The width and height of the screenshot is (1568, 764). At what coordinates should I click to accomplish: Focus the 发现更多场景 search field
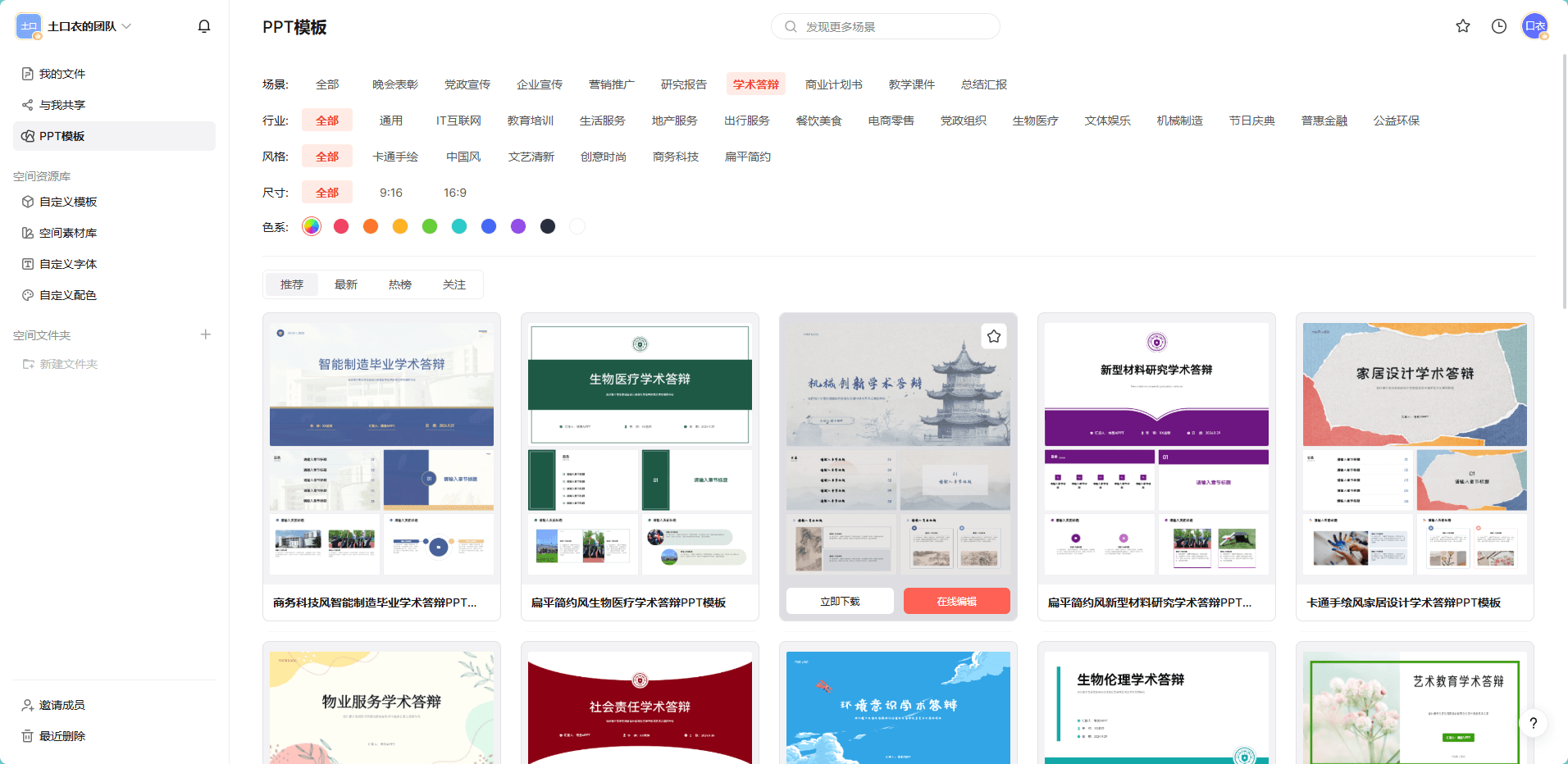click(886, 26)
